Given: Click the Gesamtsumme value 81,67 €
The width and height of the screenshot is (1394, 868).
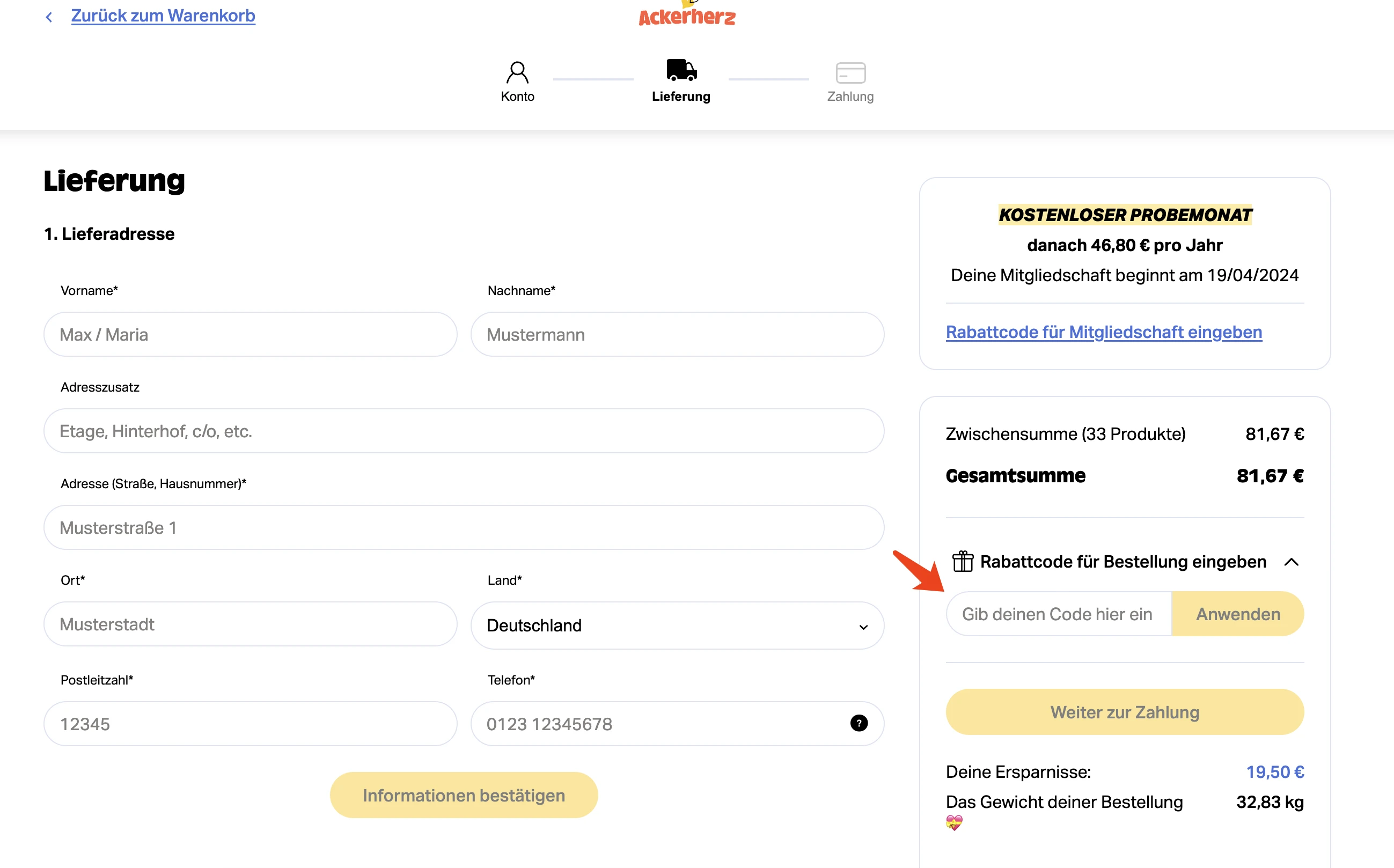Looking at the screenshot, I should (1270, 475).
